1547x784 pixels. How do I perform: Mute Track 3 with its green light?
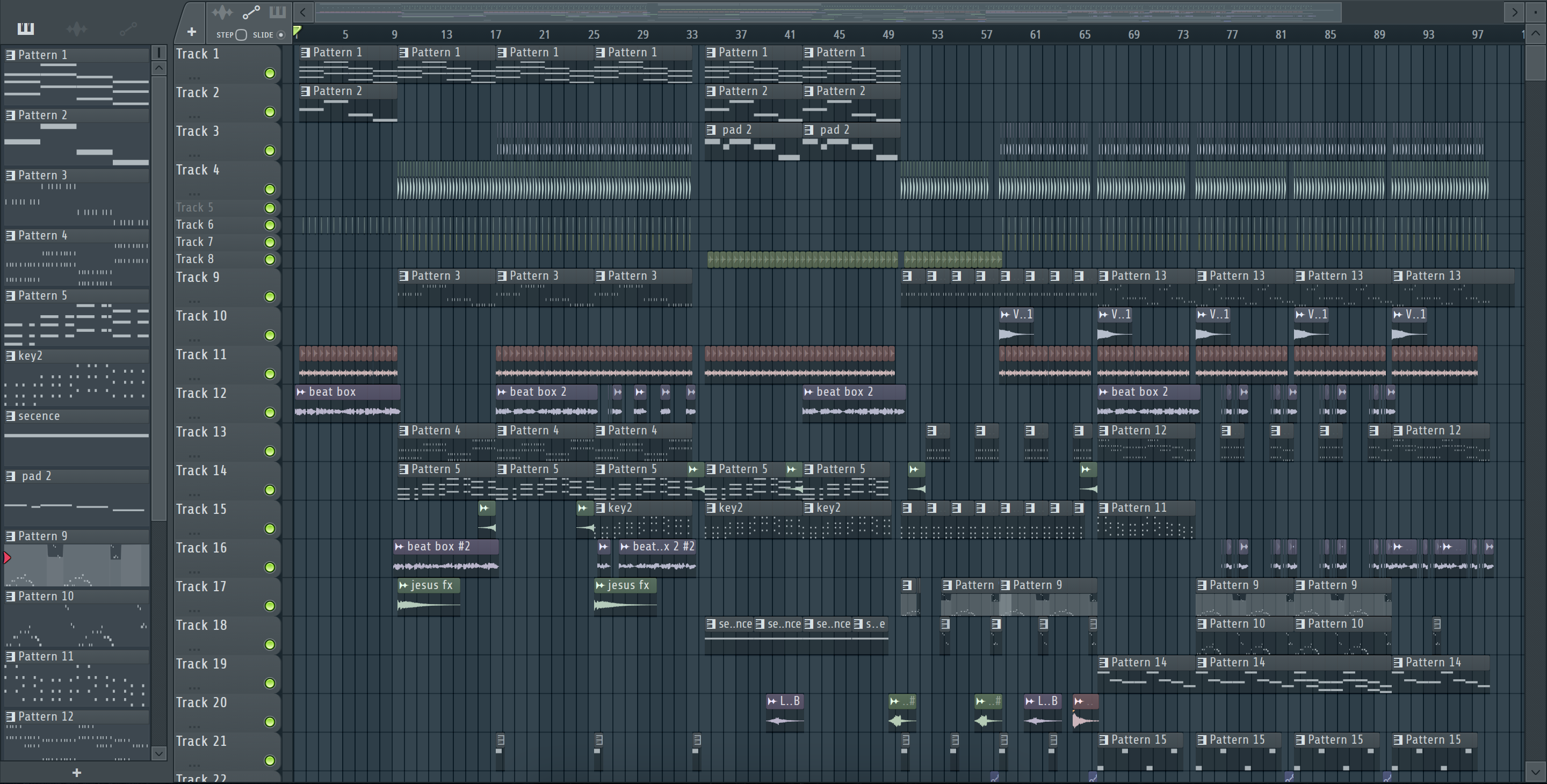tap(270, 151)
